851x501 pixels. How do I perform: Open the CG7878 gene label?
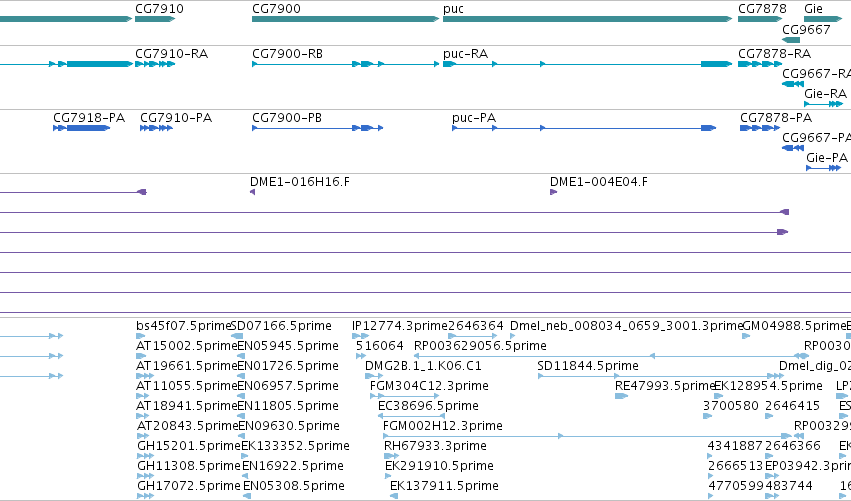(762, 9)
